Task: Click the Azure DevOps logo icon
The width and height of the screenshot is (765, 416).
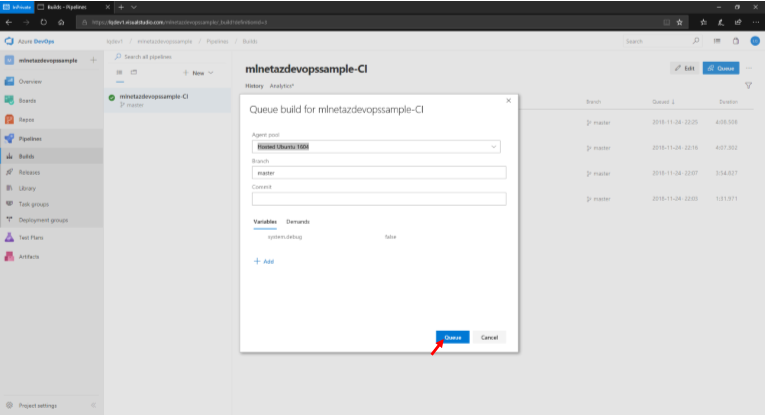Action: 9,41
